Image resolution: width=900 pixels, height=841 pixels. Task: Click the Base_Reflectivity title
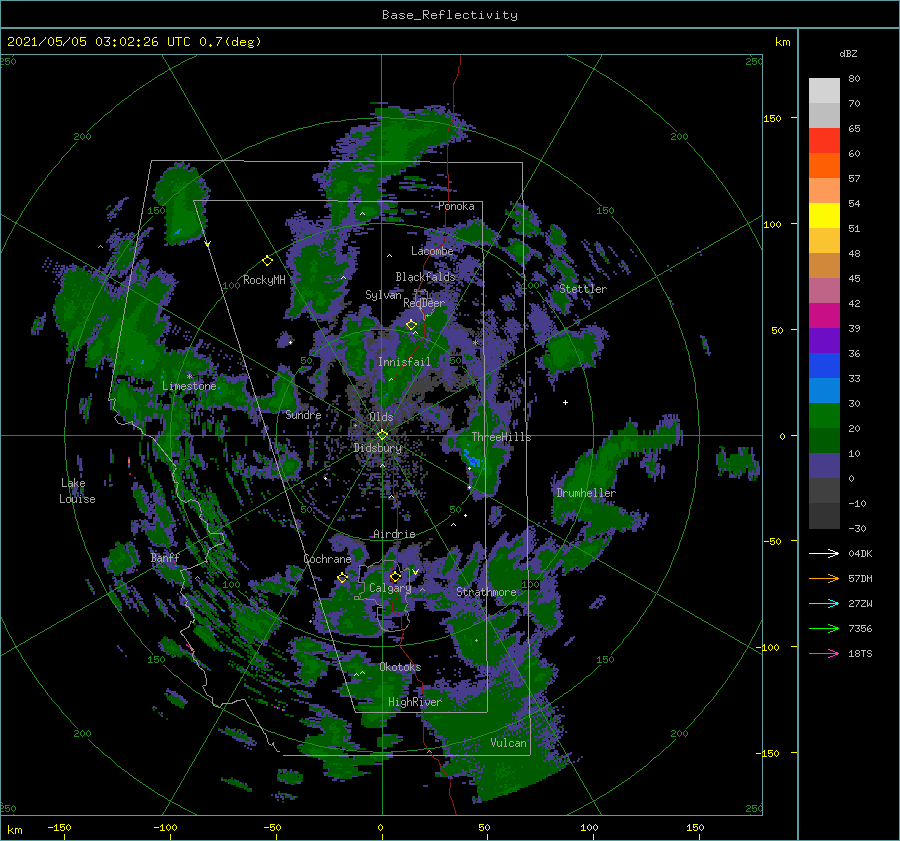(x=449, y=15)
